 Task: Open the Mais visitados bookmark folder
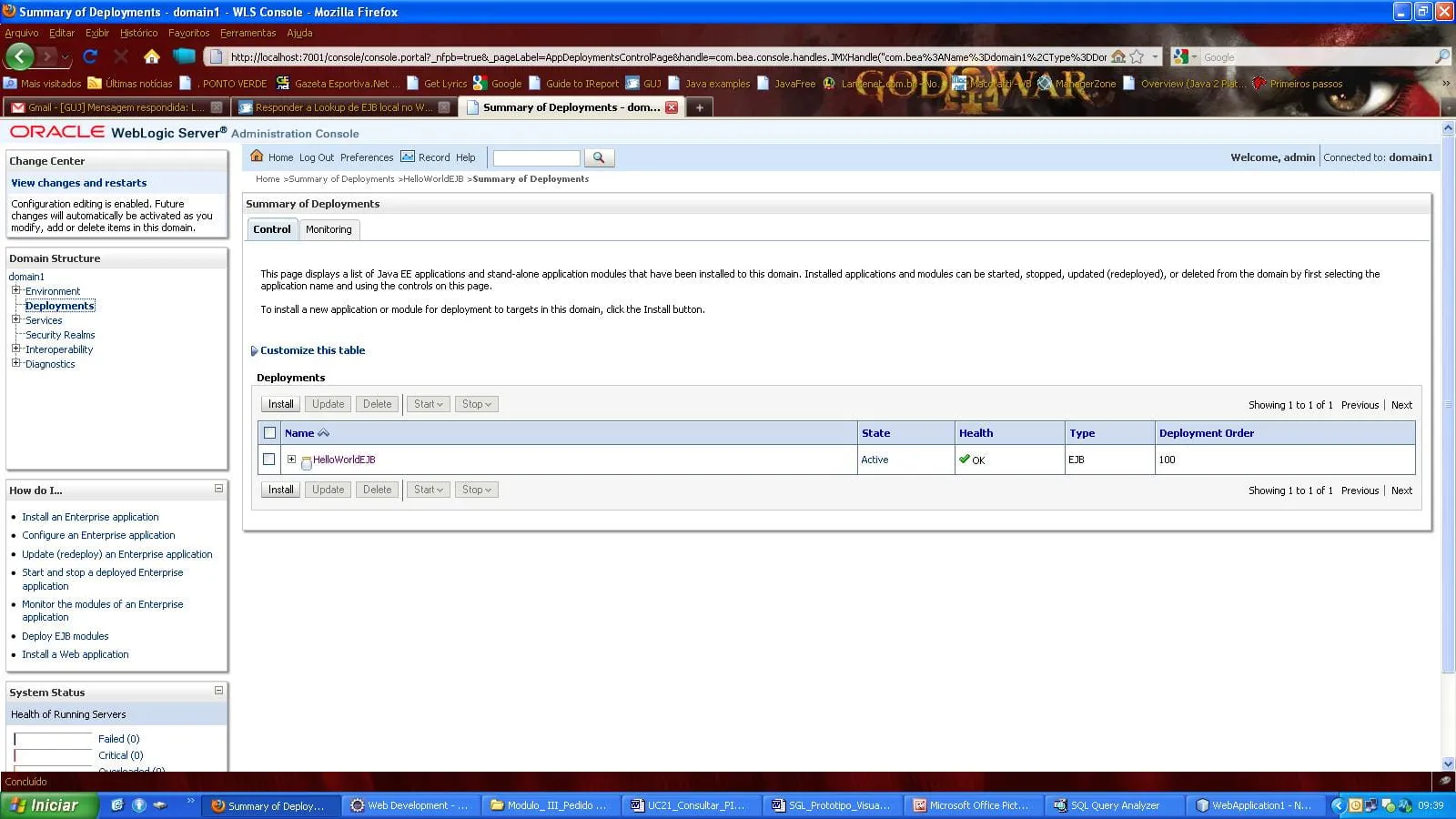click(43, 83)
